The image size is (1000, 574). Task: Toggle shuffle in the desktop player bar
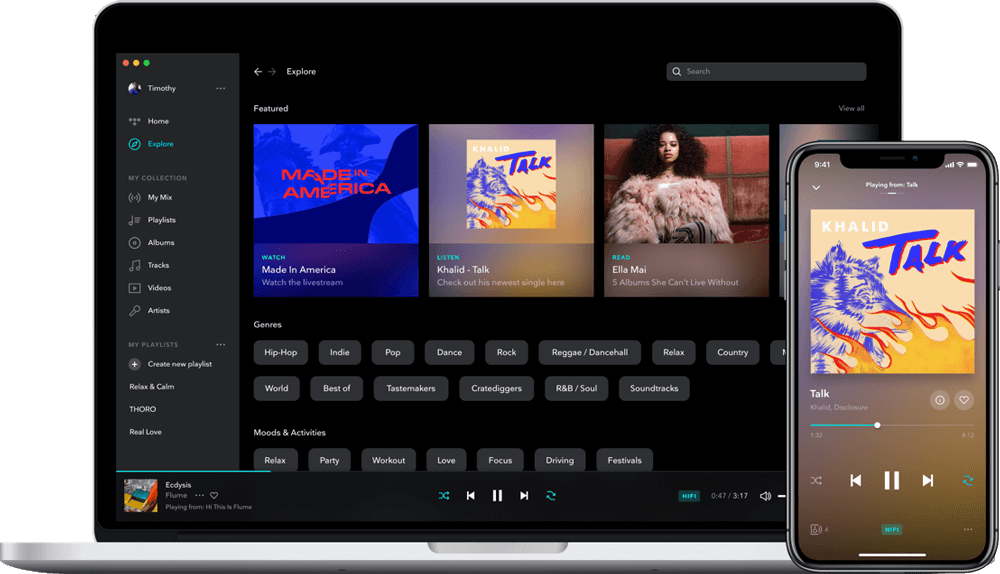pyautogui.click(x=444, y=496)
